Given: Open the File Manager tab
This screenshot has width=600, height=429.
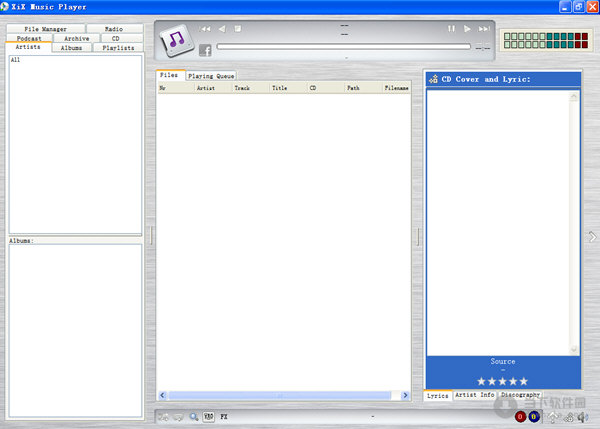Looking at the screenshot, I should pyautogui.click(x=46, y=29).
